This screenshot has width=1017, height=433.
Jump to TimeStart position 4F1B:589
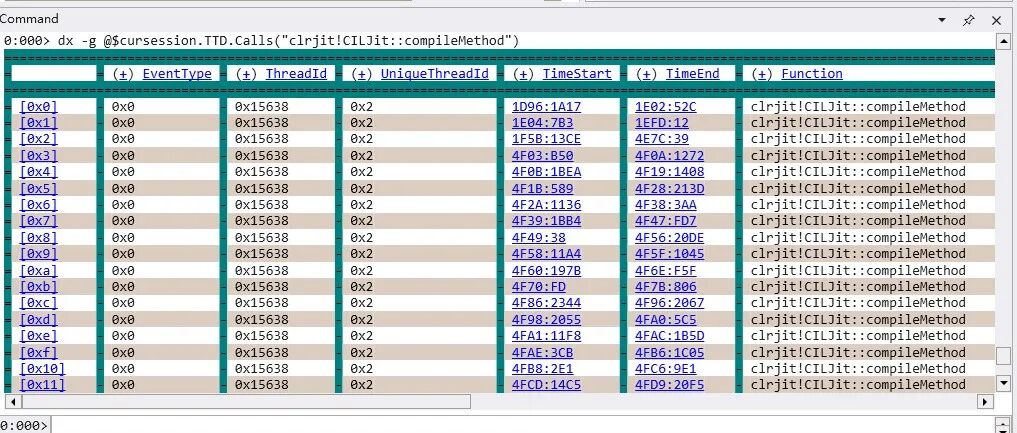coord(543,189)
